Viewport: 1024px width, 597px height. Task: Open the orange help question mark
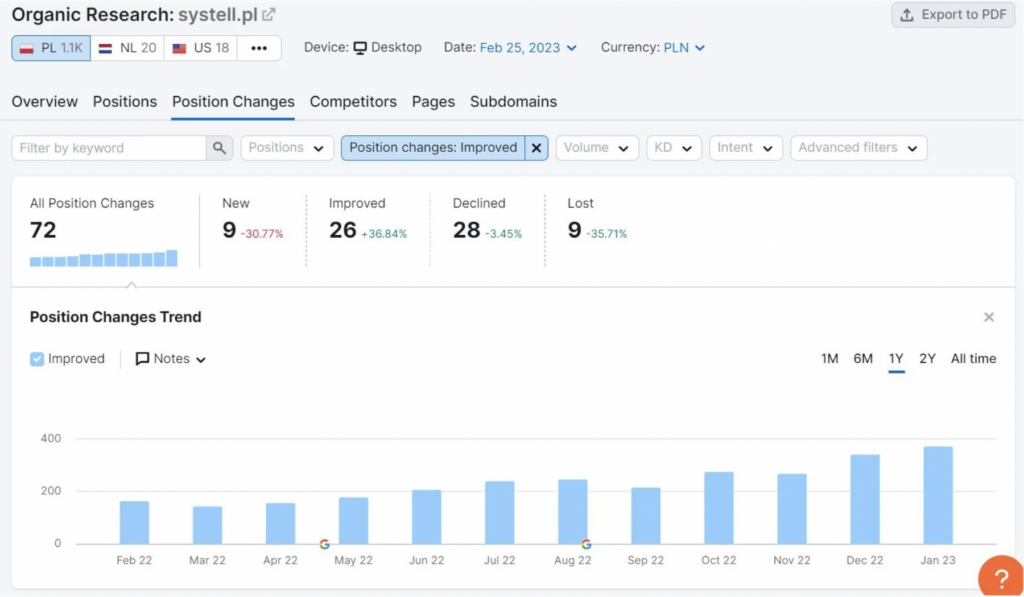(1000, 577)
